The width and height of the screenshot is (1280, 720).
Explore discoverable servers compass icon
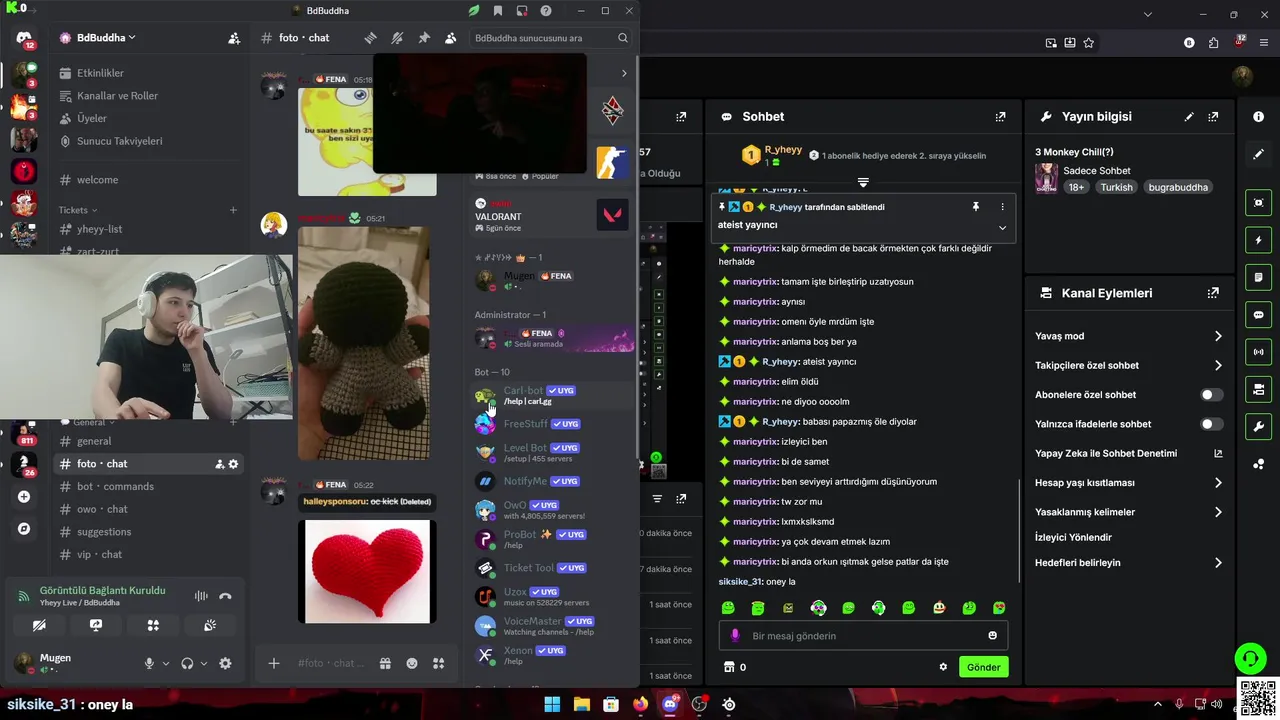tap(24, 529)
